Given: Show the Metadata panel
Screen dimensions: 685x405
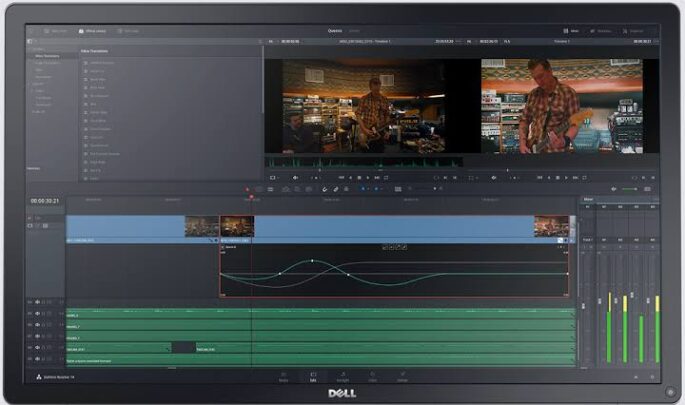Looking at the screenshot, I should [x=601, y=31].
